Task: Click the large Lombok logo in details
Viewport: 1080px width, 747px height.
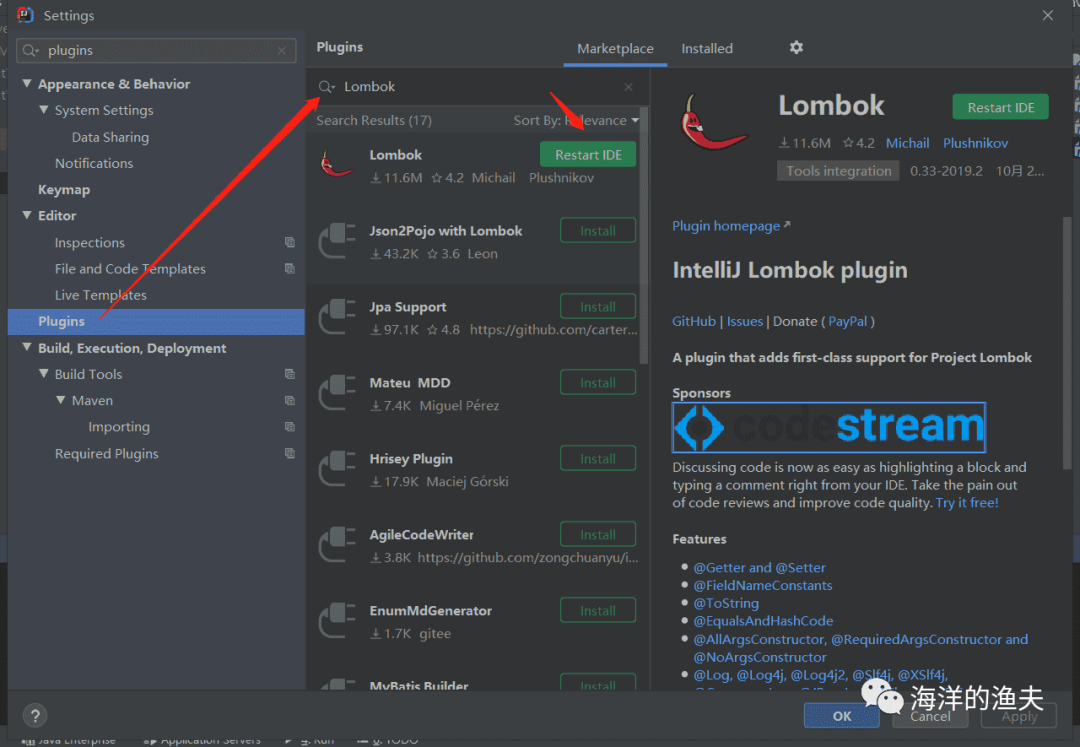Action: click(x=712, y=123)
